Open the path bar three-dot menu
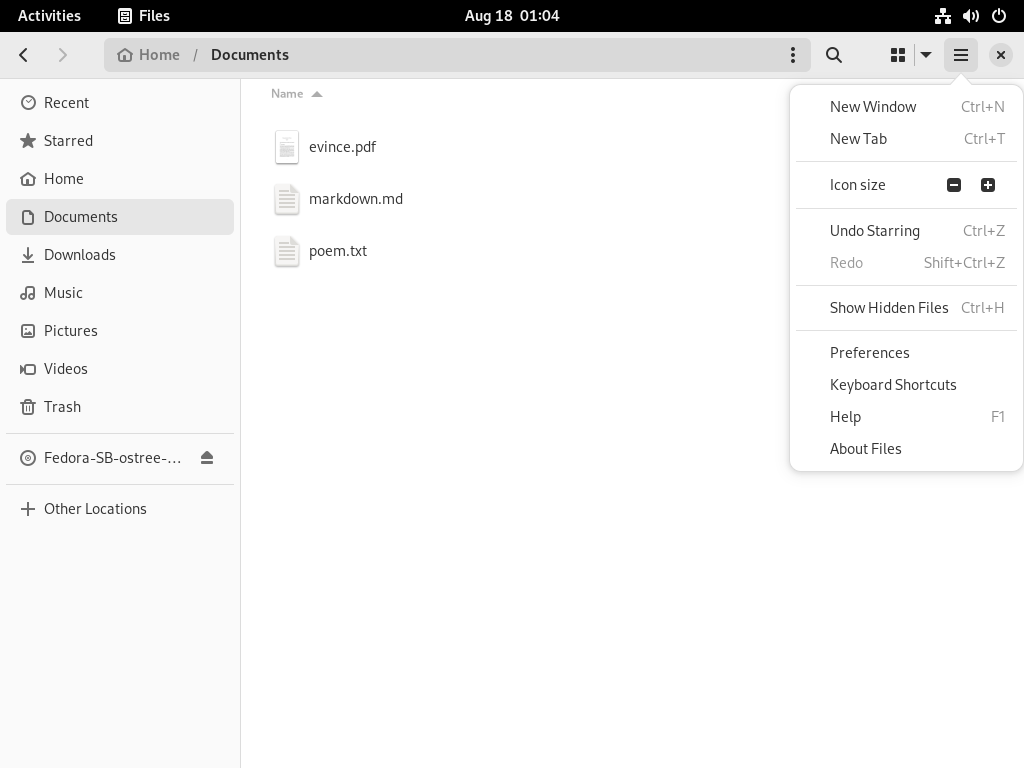The width and height of the screenshot is (1024, 768). pos(793,55)
